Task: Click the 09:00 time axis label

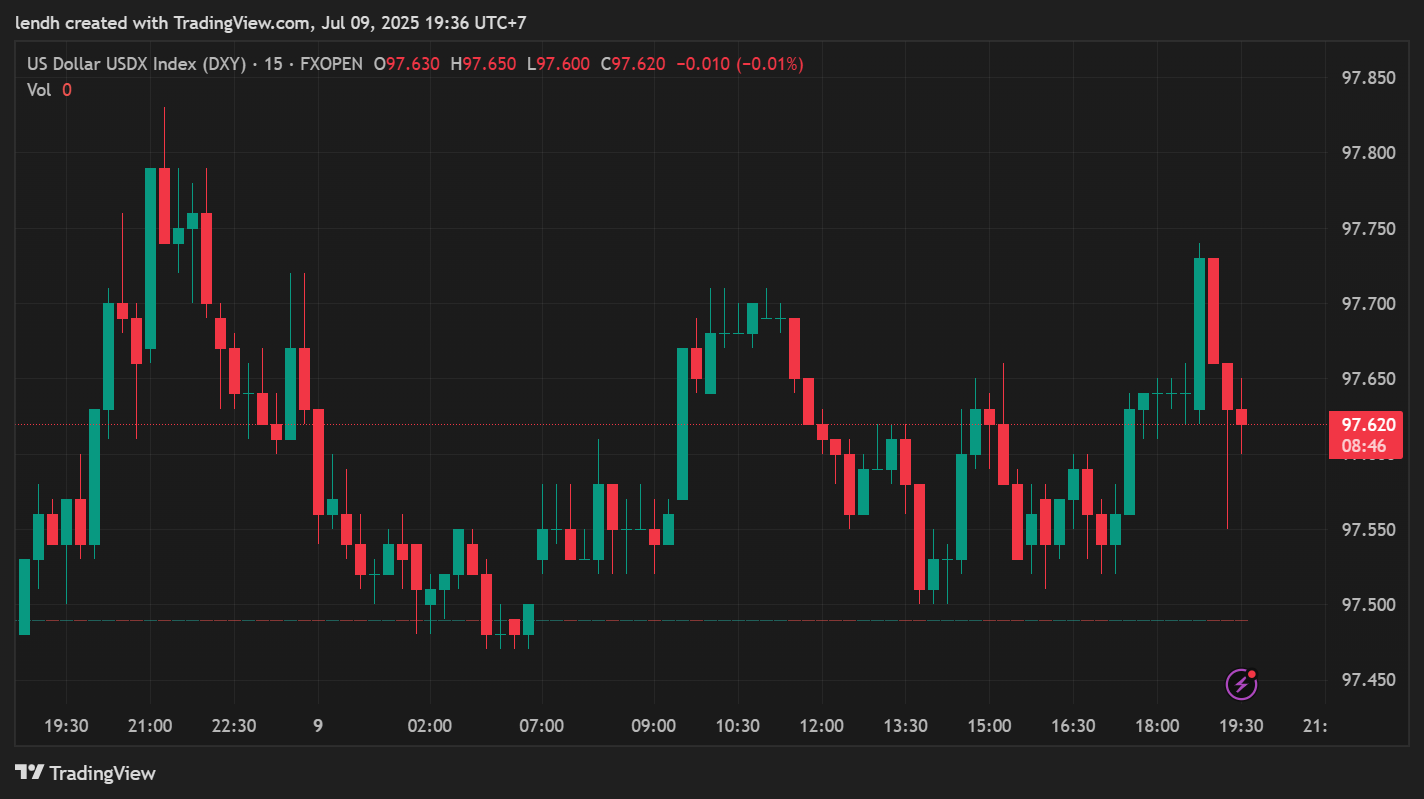Action: click(x=654, y=726)
